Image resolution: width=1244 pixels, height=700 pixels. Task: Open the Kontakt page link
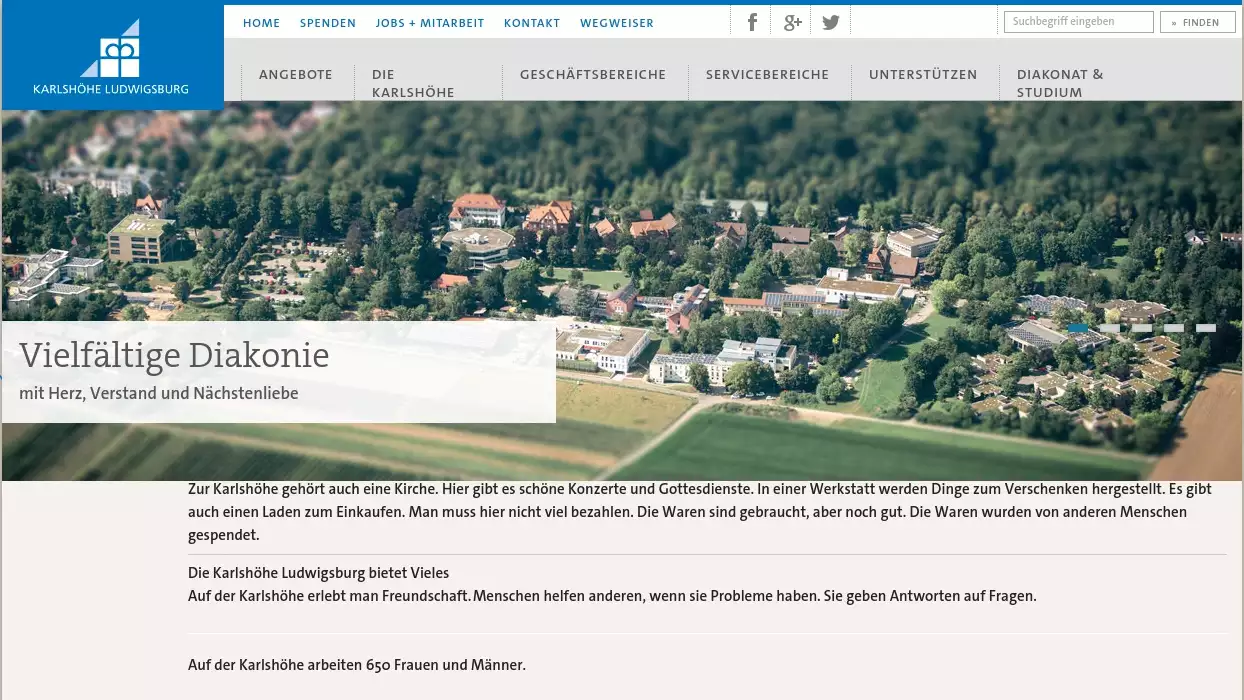531,23
